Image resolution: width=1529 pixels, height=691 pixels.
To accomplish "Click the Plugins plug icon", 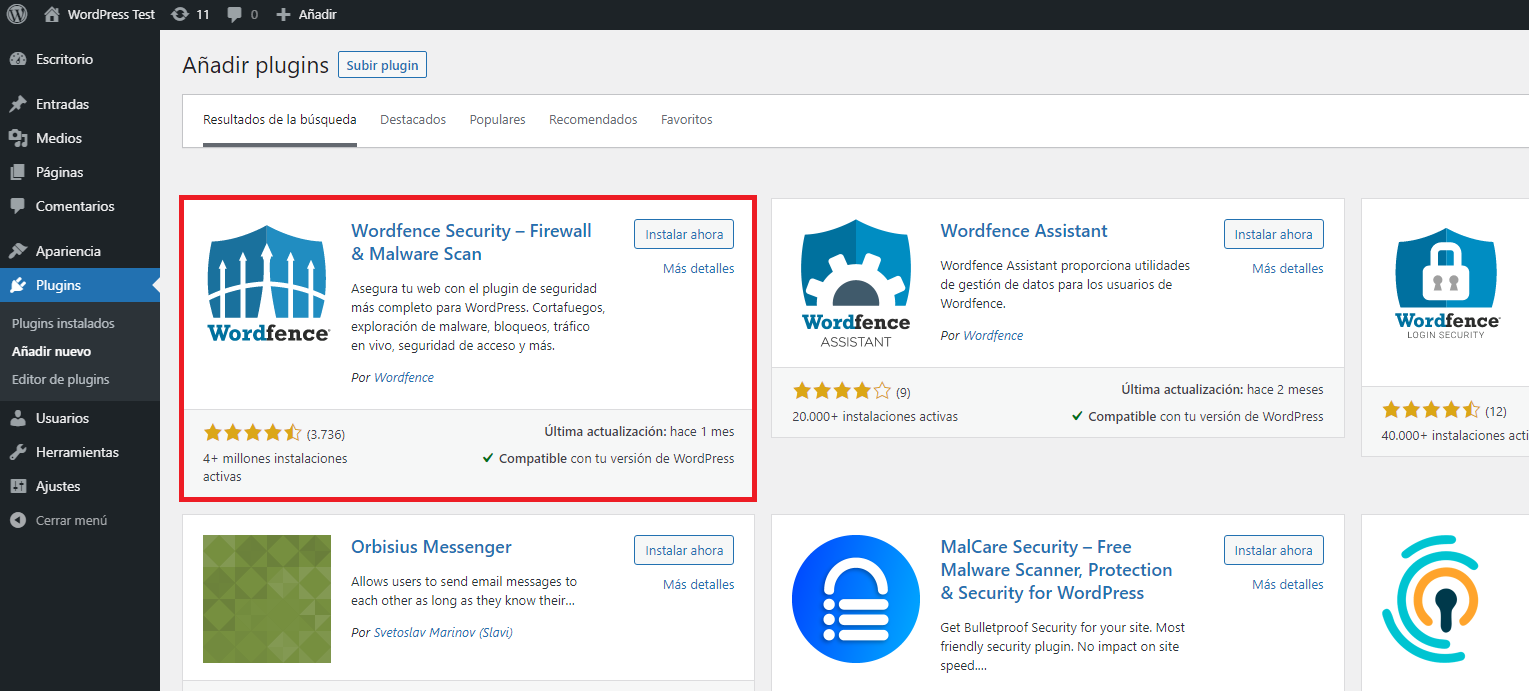I will (18, 285).
